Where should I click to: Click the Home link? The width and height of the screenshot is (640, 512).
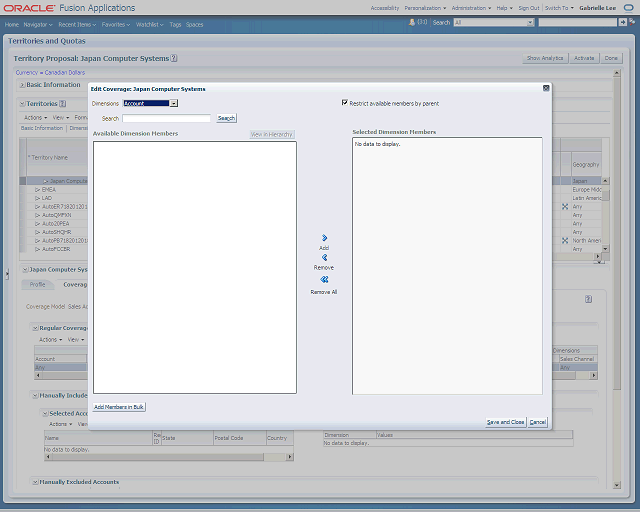click(12, 24)
